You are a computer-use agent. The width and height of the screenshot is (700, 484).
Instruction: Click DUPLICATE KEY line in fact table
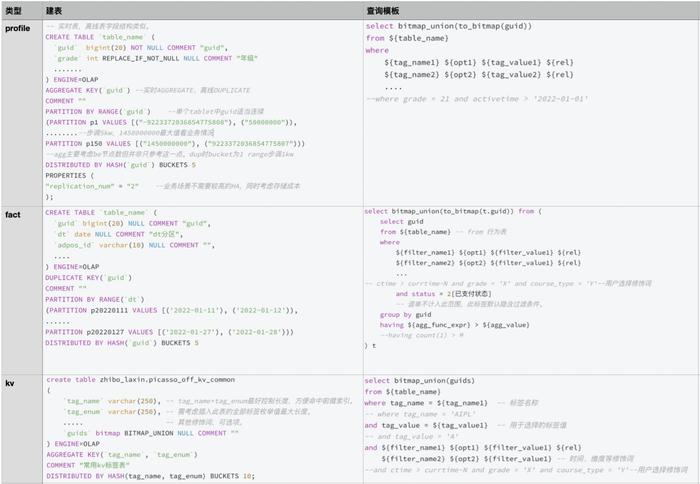[x=88, y=278]
